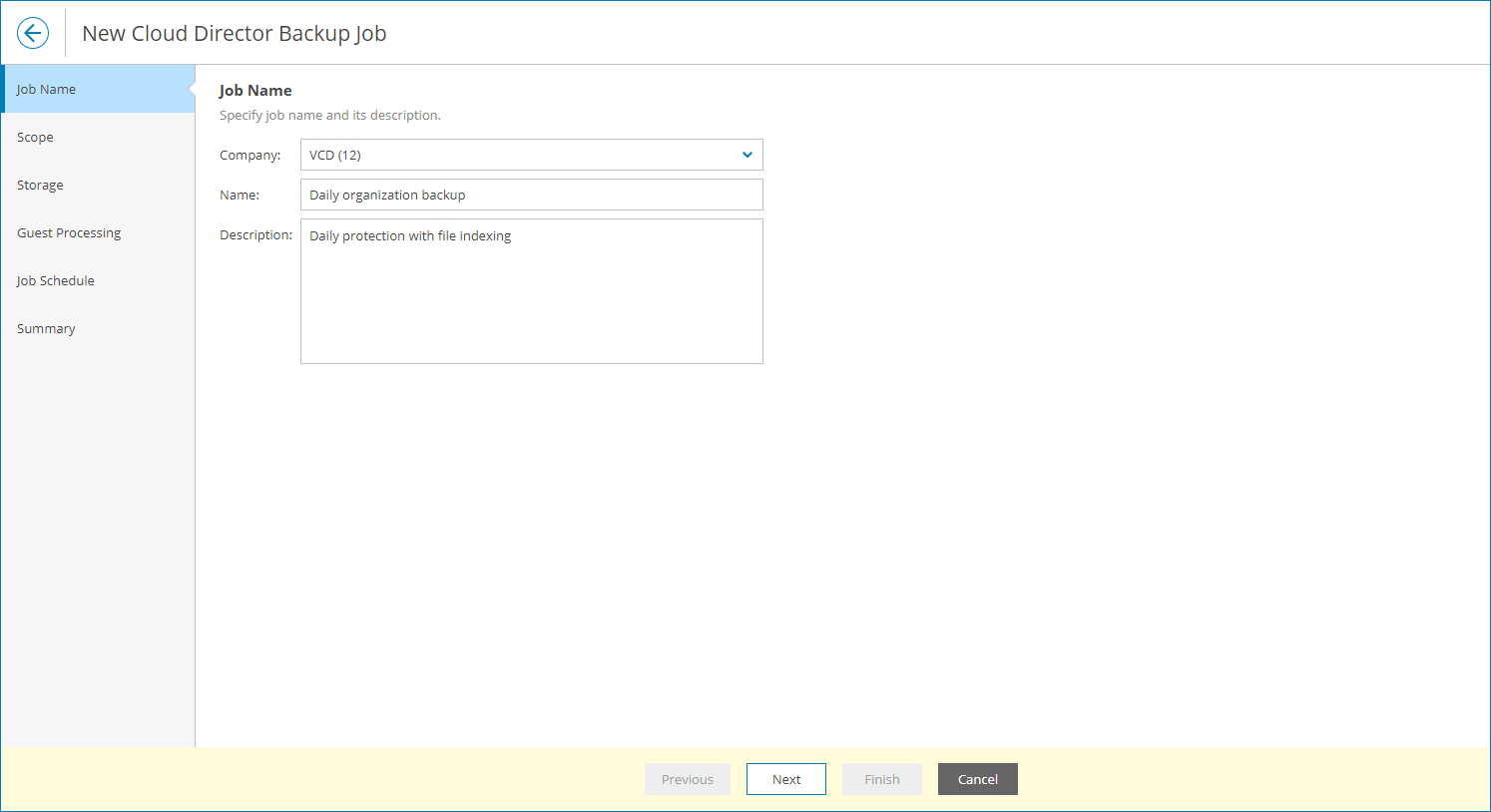Focus the Description text area
1491x812 pixels.
pos(532,291)
